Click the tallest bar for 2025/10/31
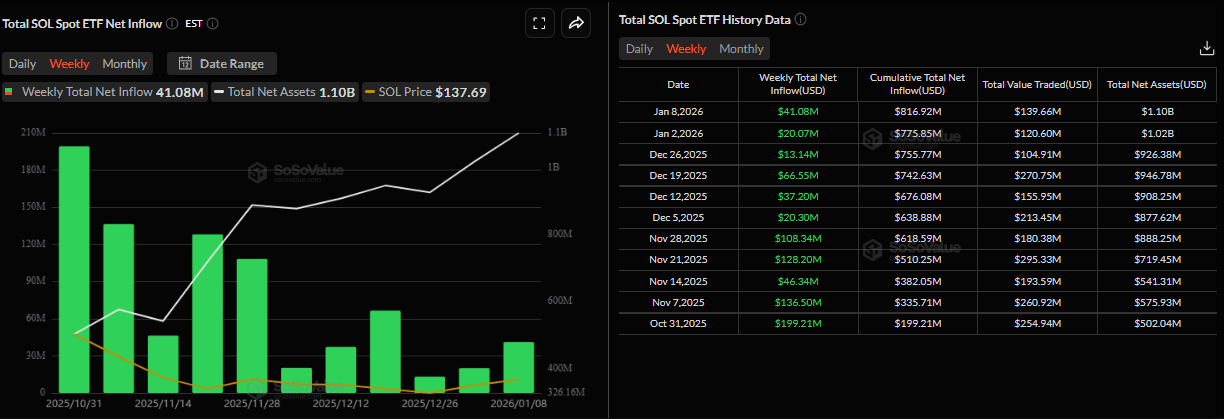 [74, 268]
